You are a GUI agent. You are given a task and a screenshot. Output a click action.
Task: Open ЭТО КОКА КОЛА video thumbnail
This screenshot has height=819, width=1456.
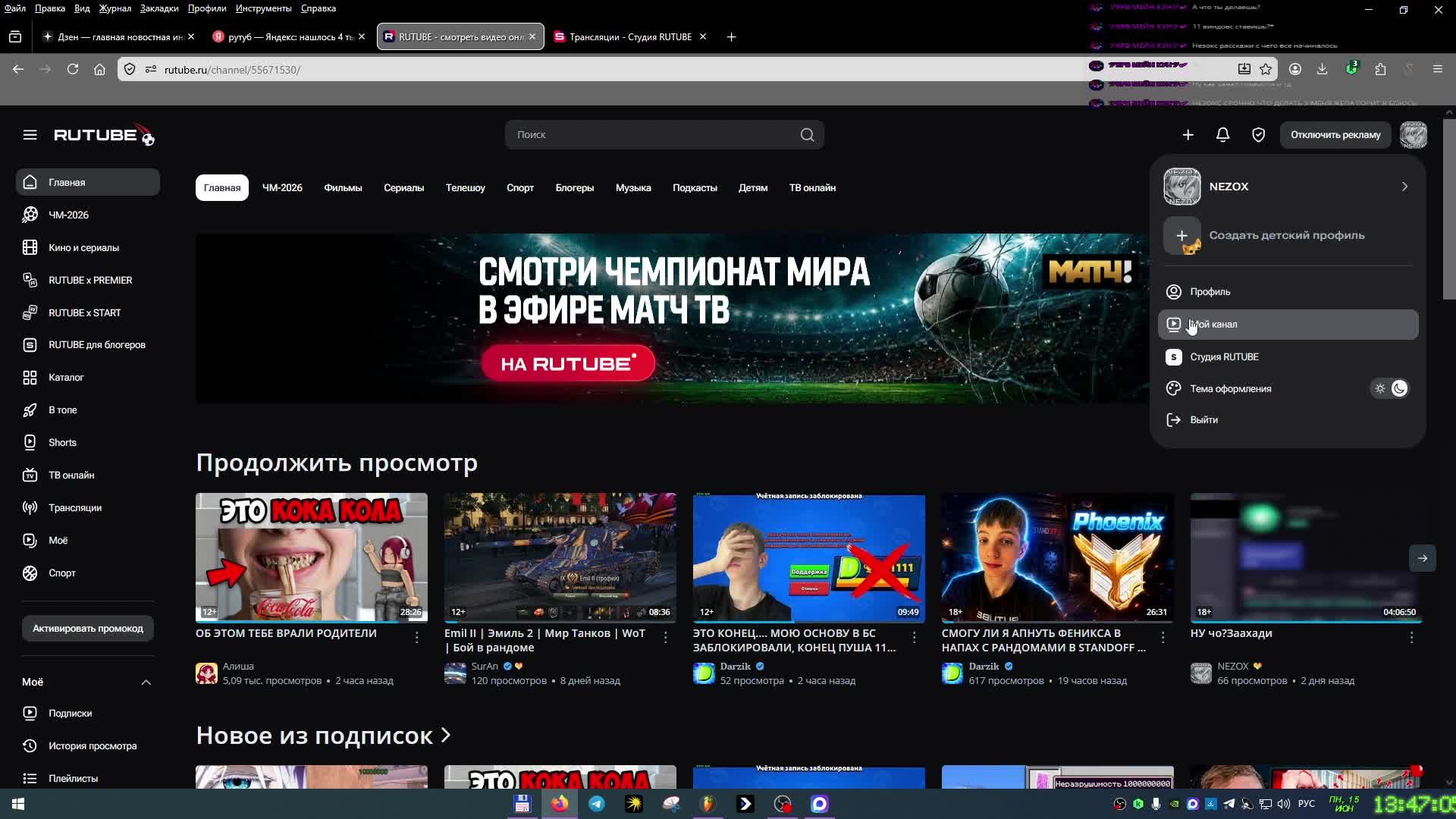click(x=312, y=557)
